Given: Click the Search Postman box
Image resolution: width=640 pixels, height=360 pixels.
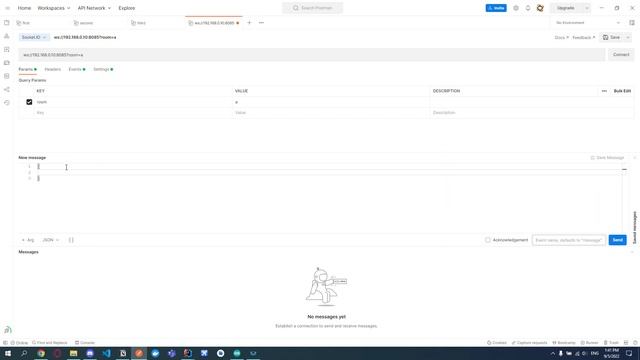Looking at the screenshot, I should point(313,8).
